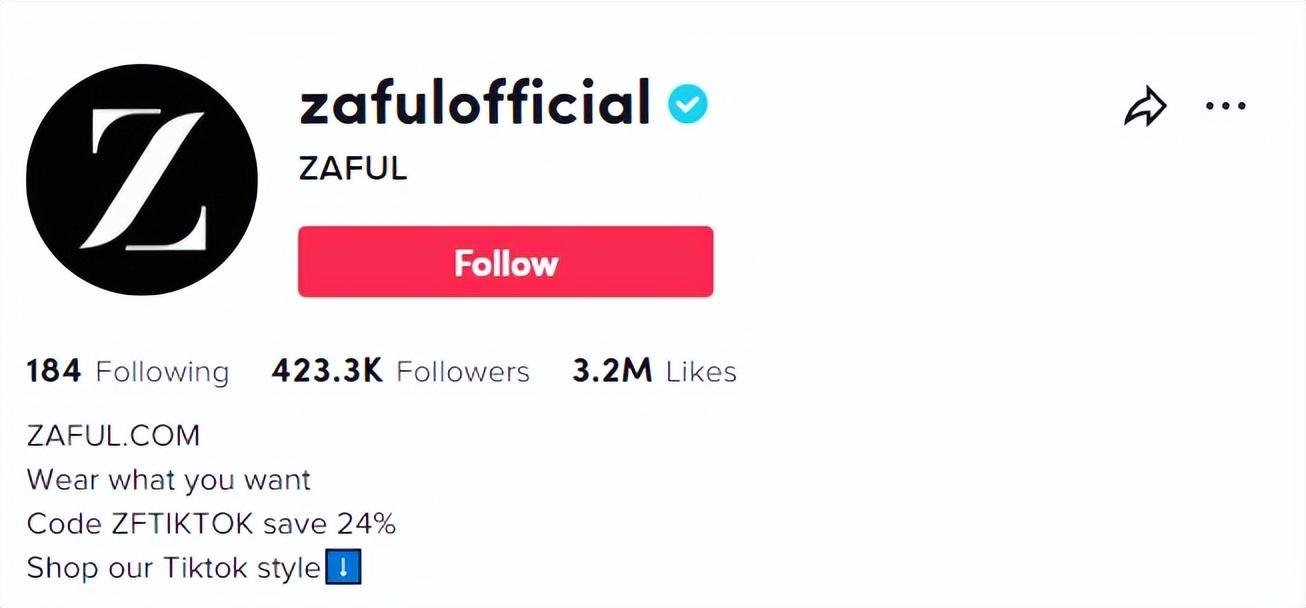Click the Code ZFTIKTOK discount line
This screenshot has width=1306, height=608.
[x=150, y=524]
